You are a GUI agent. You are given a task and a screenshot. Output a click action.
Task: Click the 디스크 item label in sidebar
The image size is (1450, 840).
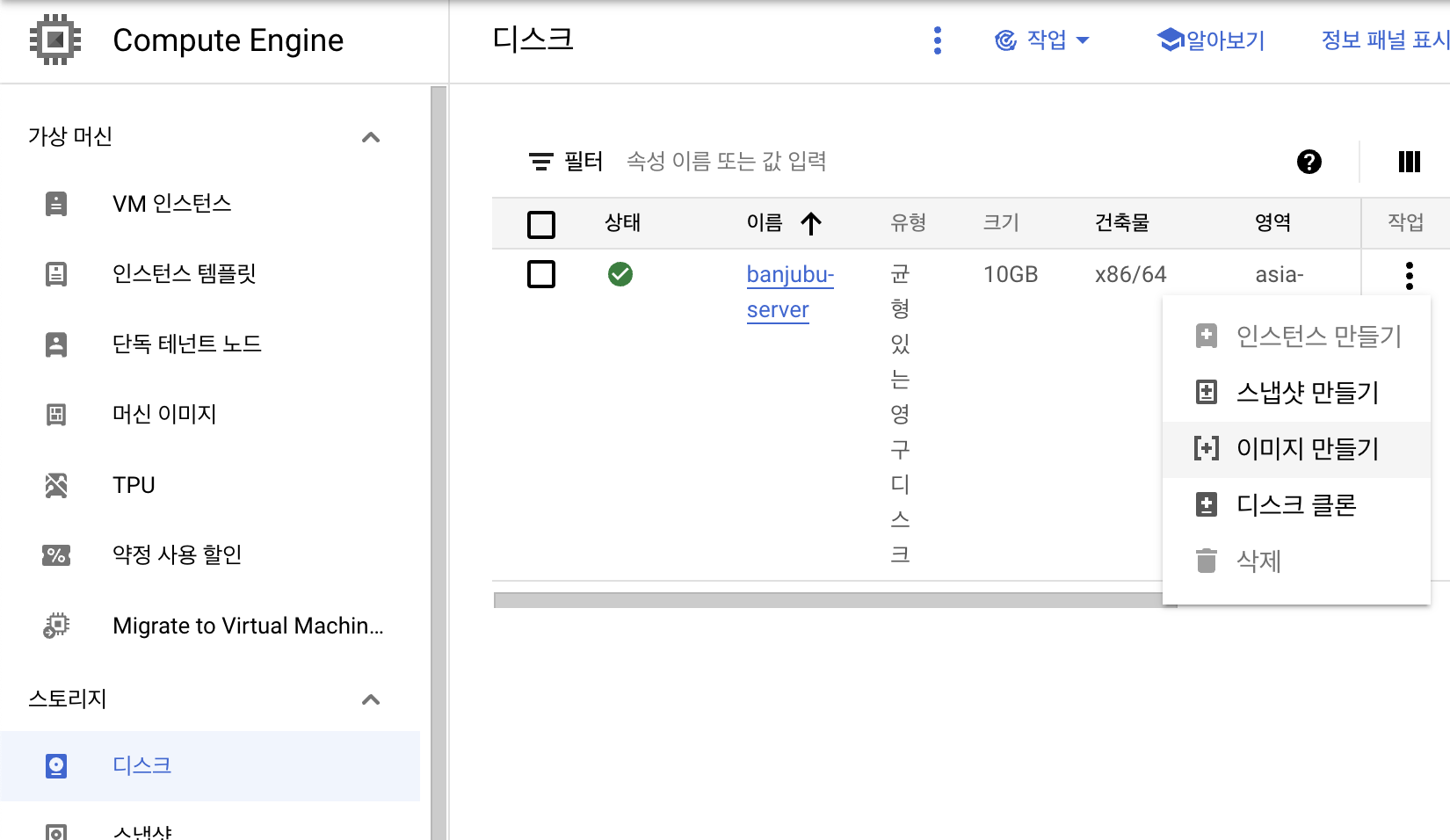pyautogui.click(x=142, y=766)
